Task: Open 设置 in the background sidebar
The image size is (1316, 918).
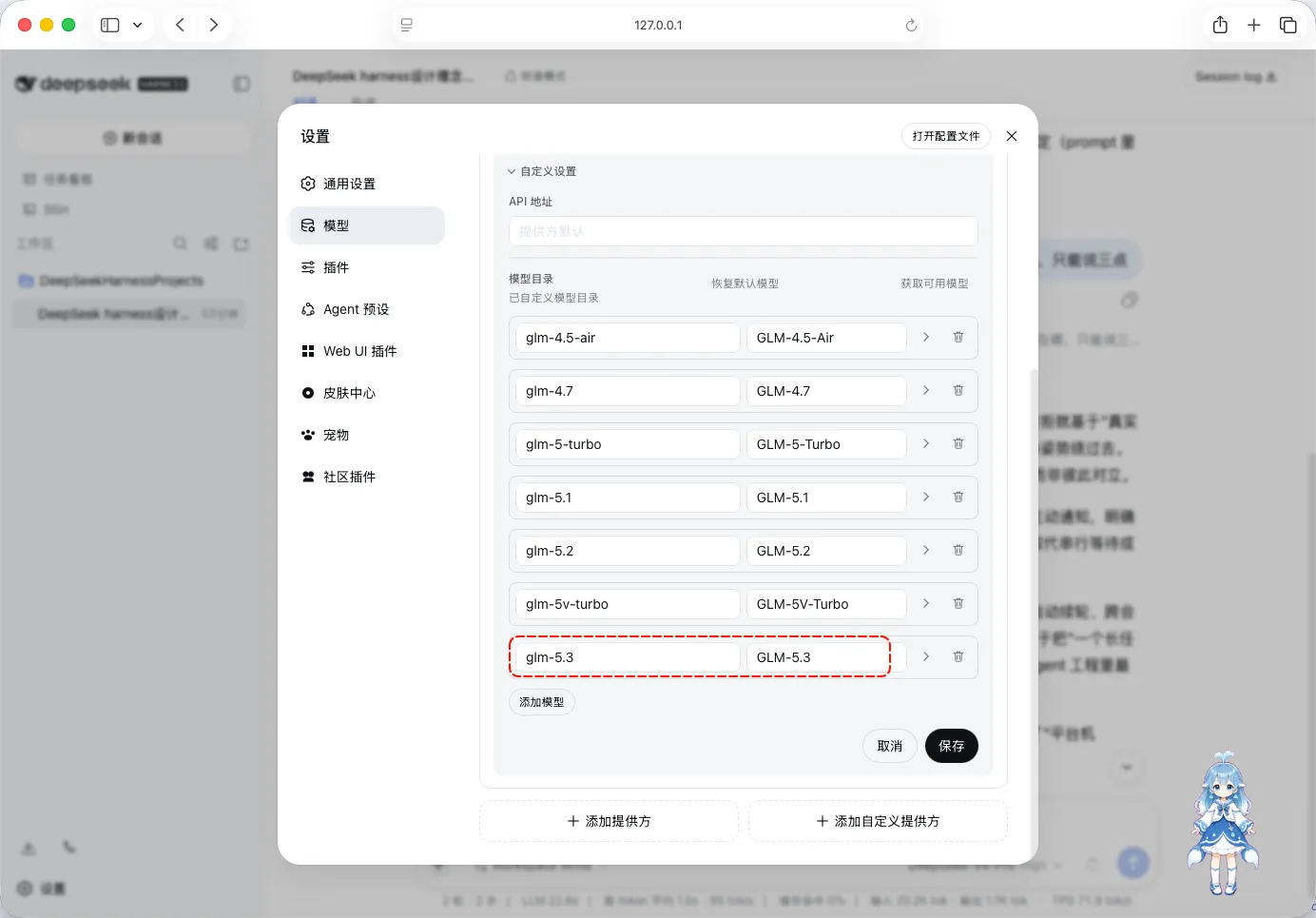Action: [42, 888]
